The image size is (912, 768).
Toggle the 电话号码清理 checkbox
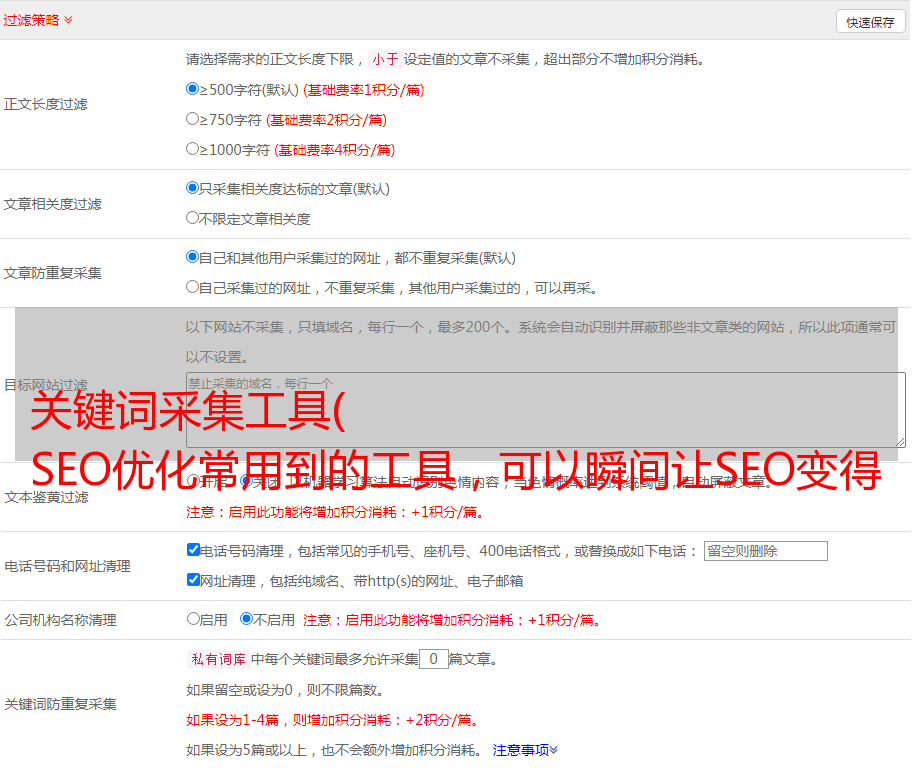tap(194, 550)
